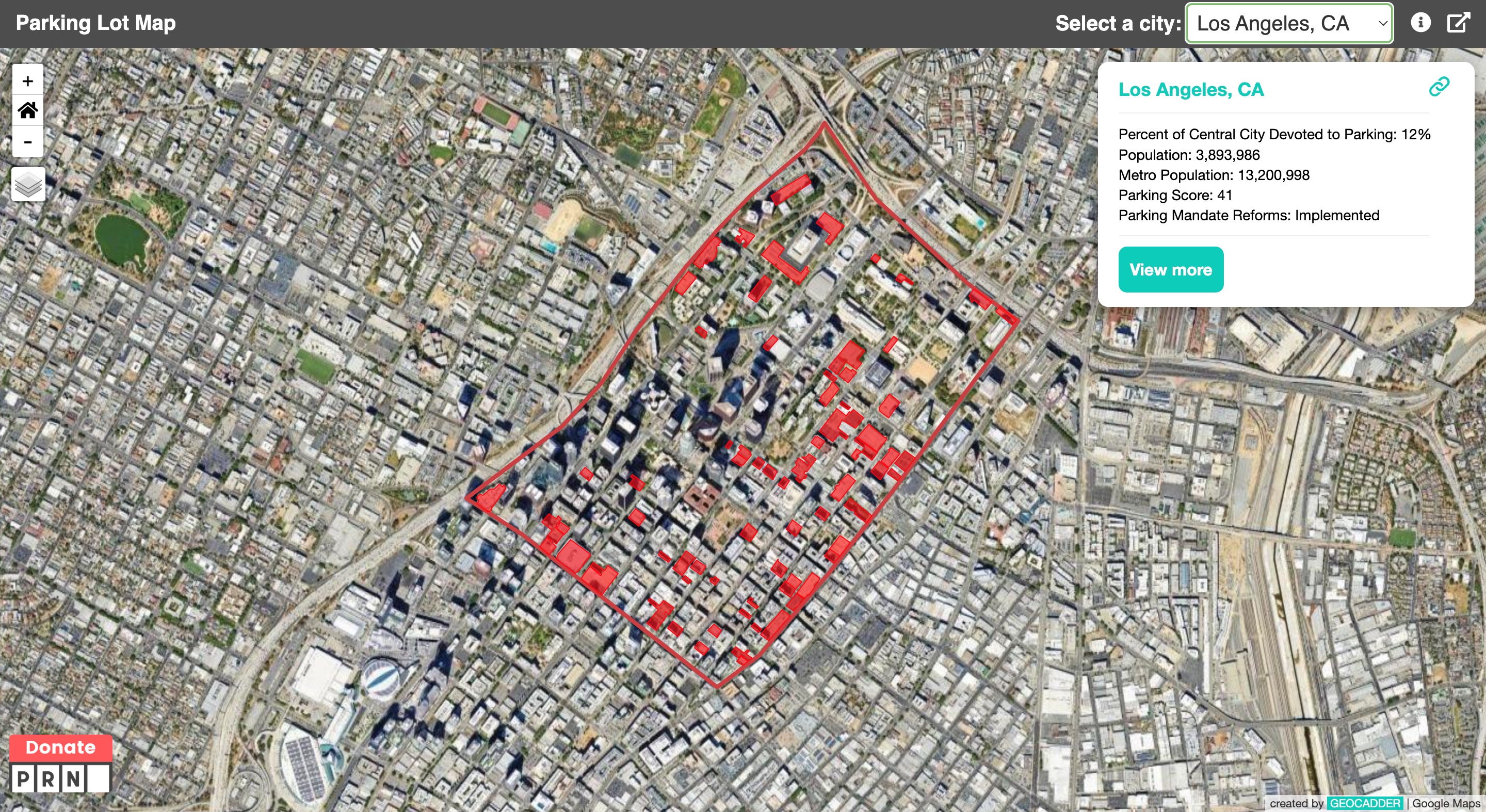This screenshot has height=812, width=1486.
Task: Open the GEOCADDER attribution link
Action: click(x=1365, y=803)
